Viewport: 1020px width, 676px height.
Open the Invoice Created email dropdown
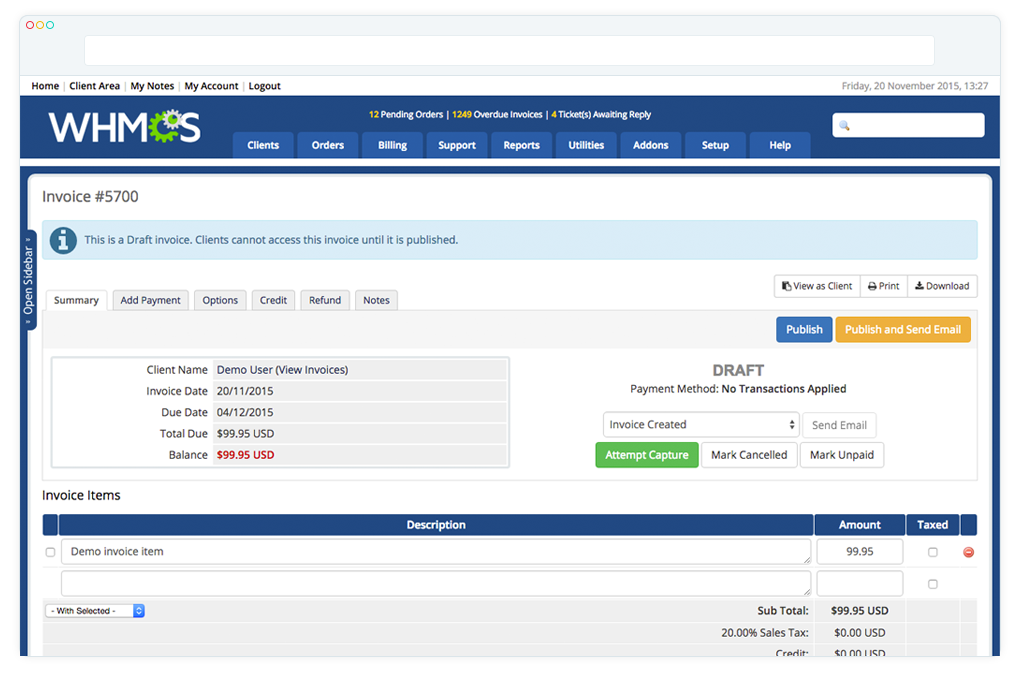click(701, 424)
